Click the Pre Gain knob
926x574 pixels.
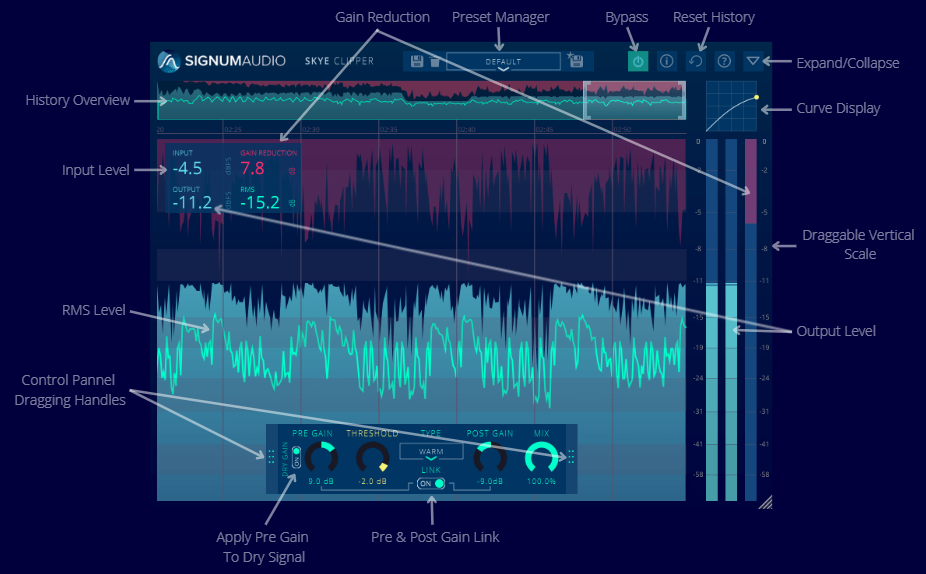[321, 458]
